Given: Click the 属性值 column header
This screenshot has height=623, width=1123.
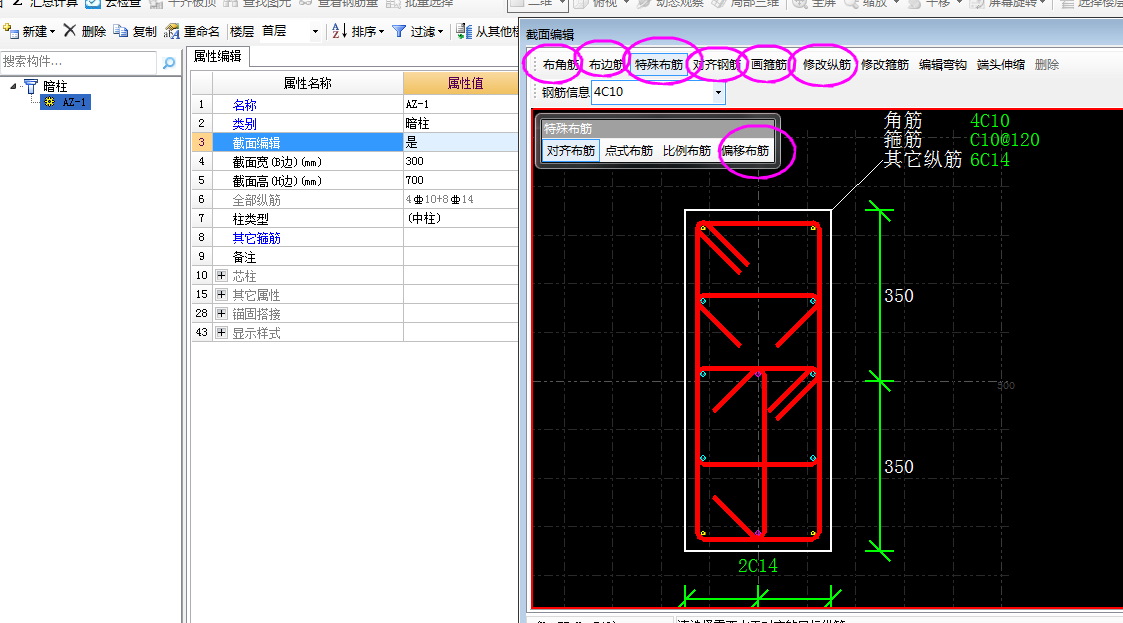Looking at the screenshot, I should [461, 83].
